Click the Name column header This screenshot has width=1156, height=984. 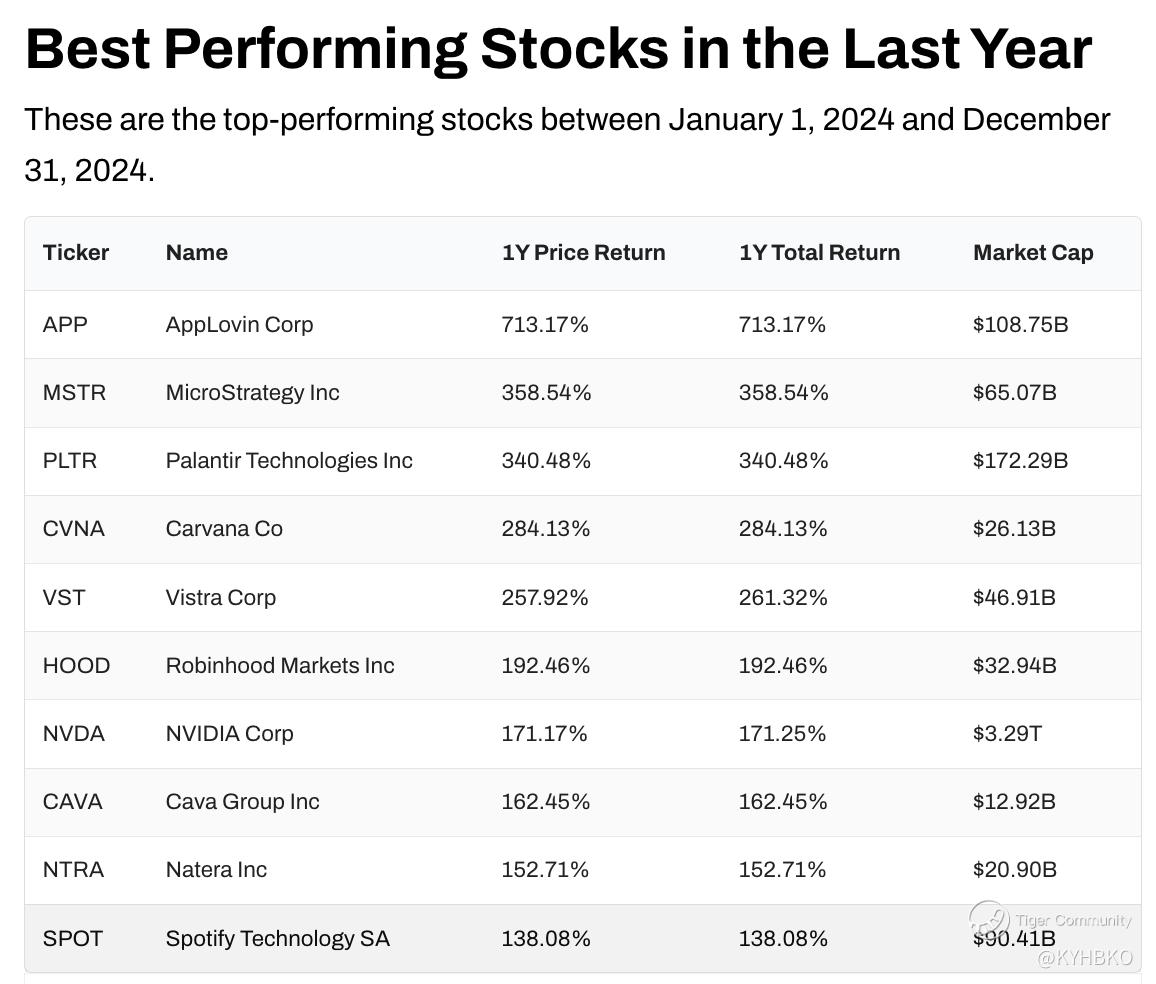coord(197,253)
